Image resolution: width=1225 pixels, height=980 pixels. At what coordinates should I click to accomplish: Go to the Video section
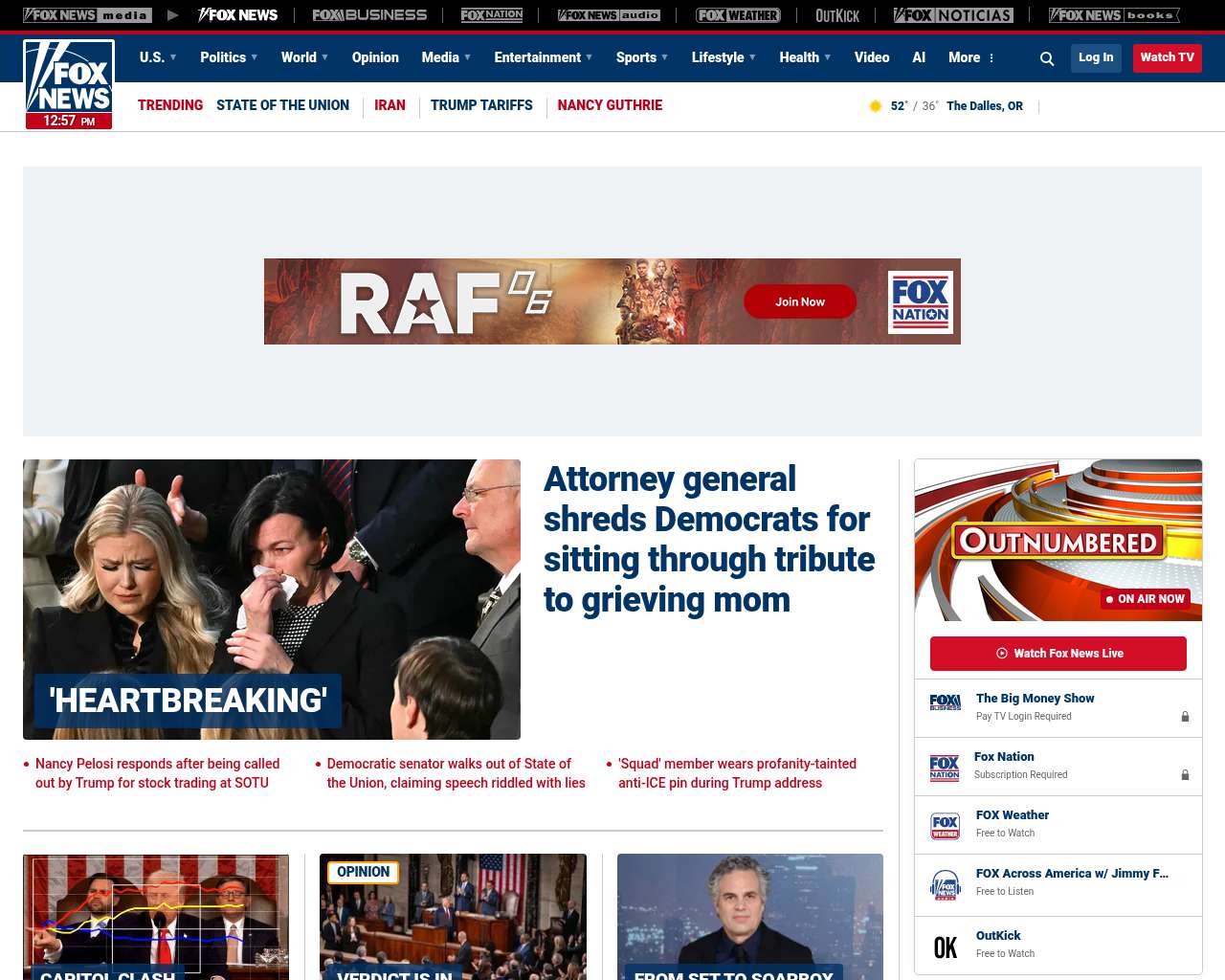(872, 57)
